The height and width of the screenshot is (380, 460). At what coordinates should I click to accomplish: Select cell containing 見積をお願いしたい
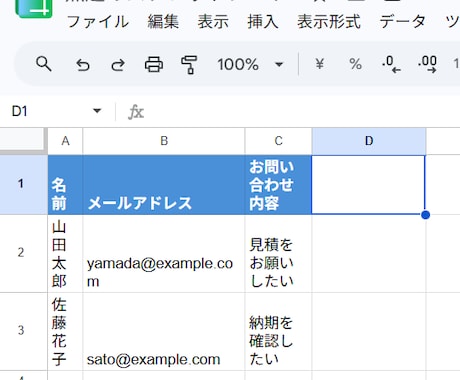click(x=278, y=253)
